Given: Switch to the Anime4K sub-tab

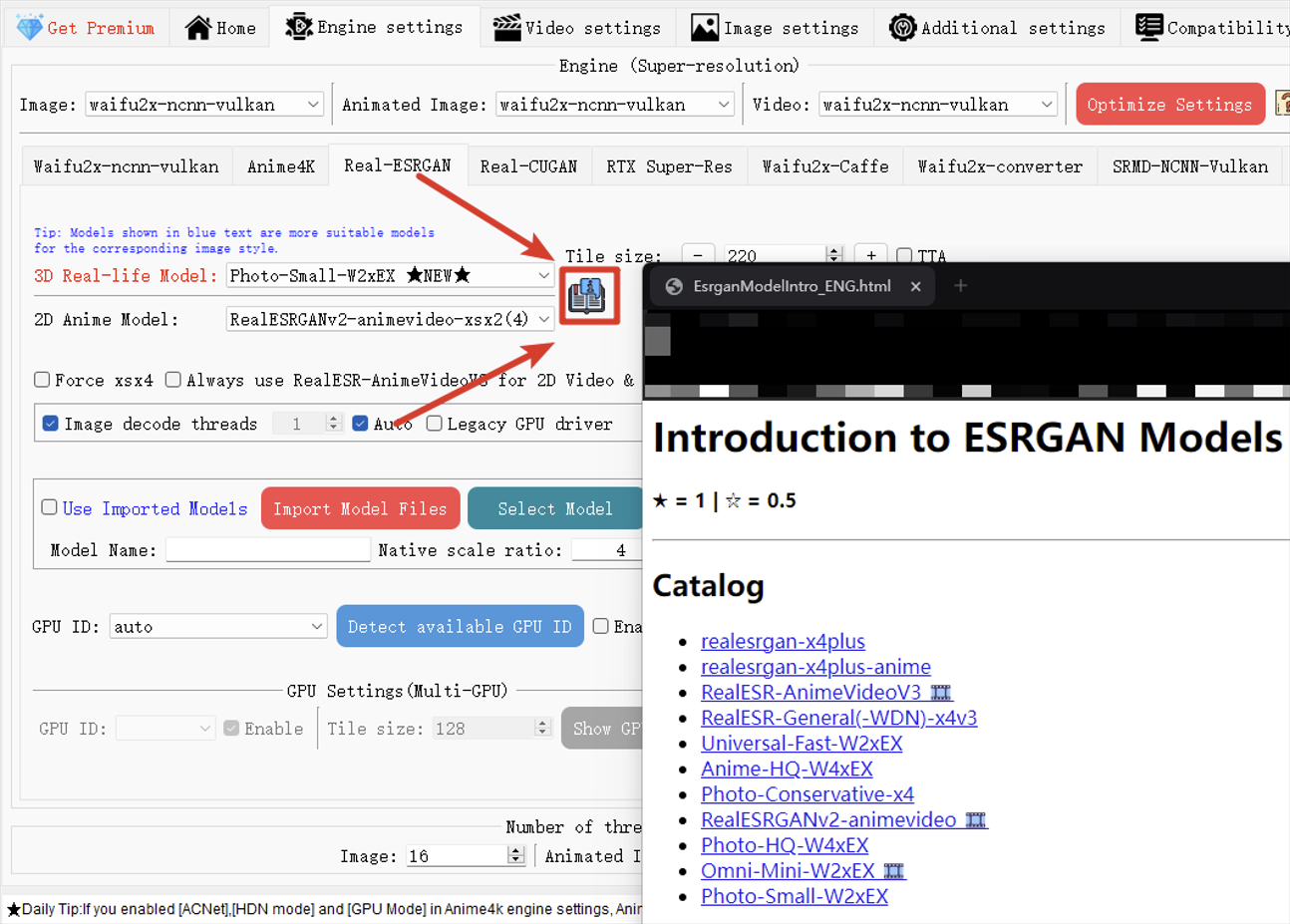Looking at the screenshot, I should click(x=281, y=166).
